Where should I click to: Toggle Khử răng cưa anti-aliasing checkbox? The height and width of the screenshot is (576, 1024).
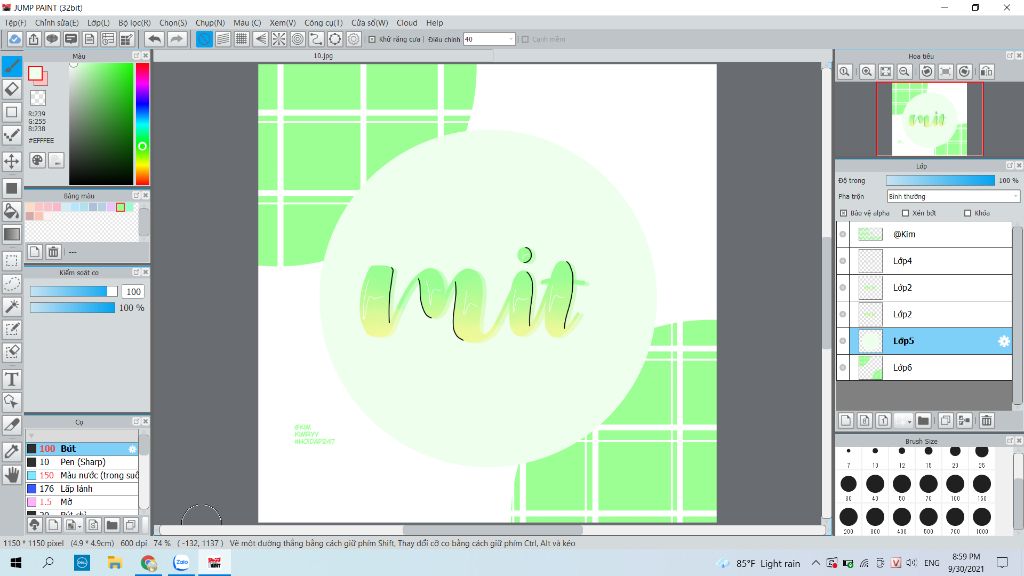pyautogui.click(x=372, y=39)
